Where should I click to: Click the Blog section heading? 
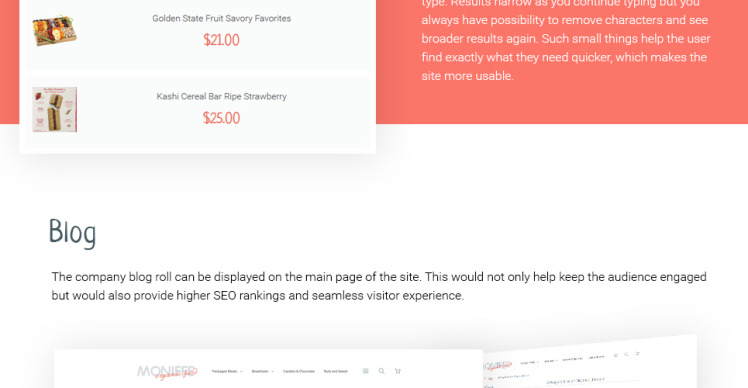coord(73,233)
